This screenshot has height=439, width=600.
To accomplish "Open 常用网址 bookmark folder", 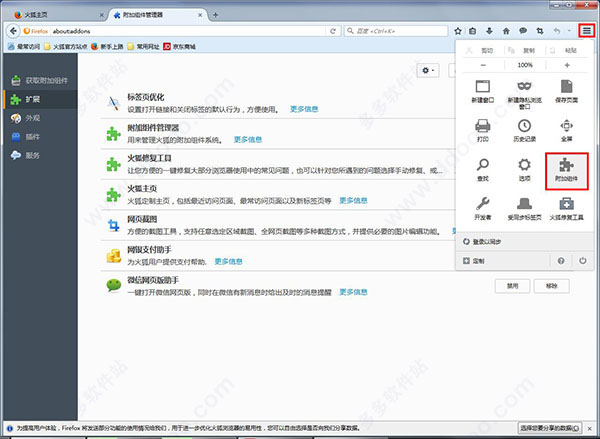I will 143,47.
